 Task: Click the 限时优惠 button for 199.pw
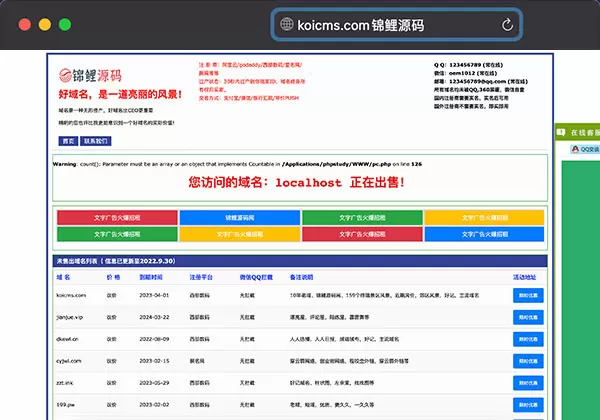tap(528, 405)
